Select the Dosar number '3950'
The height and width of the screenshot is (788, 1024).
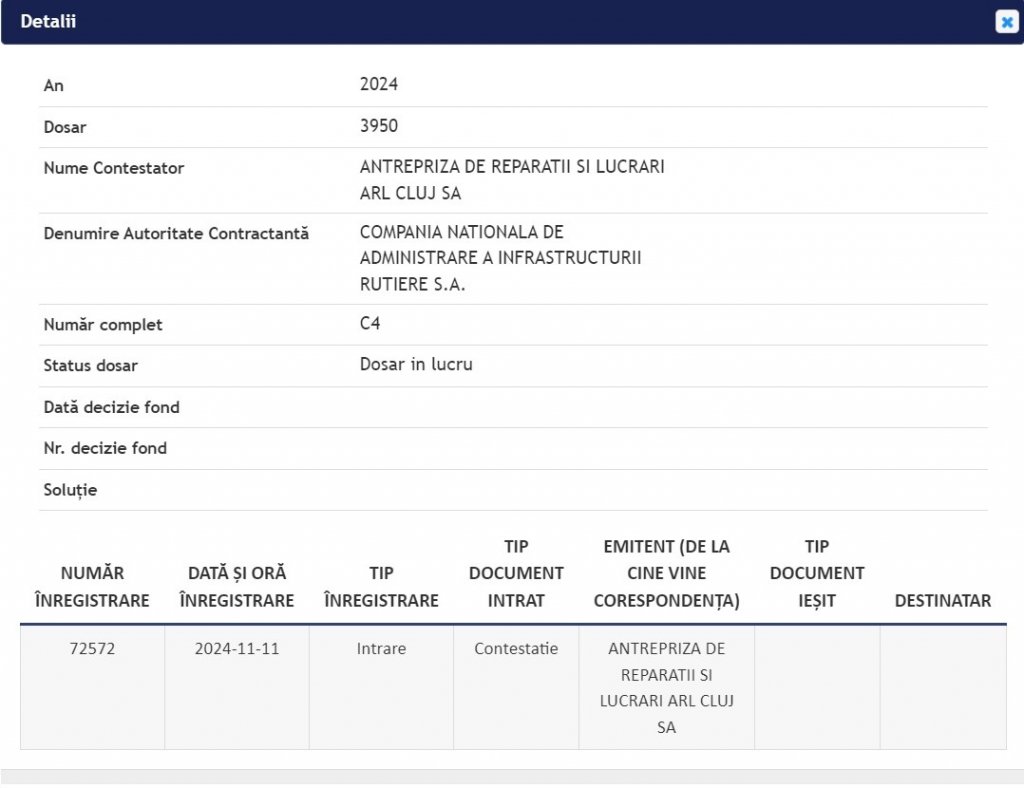click(379, 125)
